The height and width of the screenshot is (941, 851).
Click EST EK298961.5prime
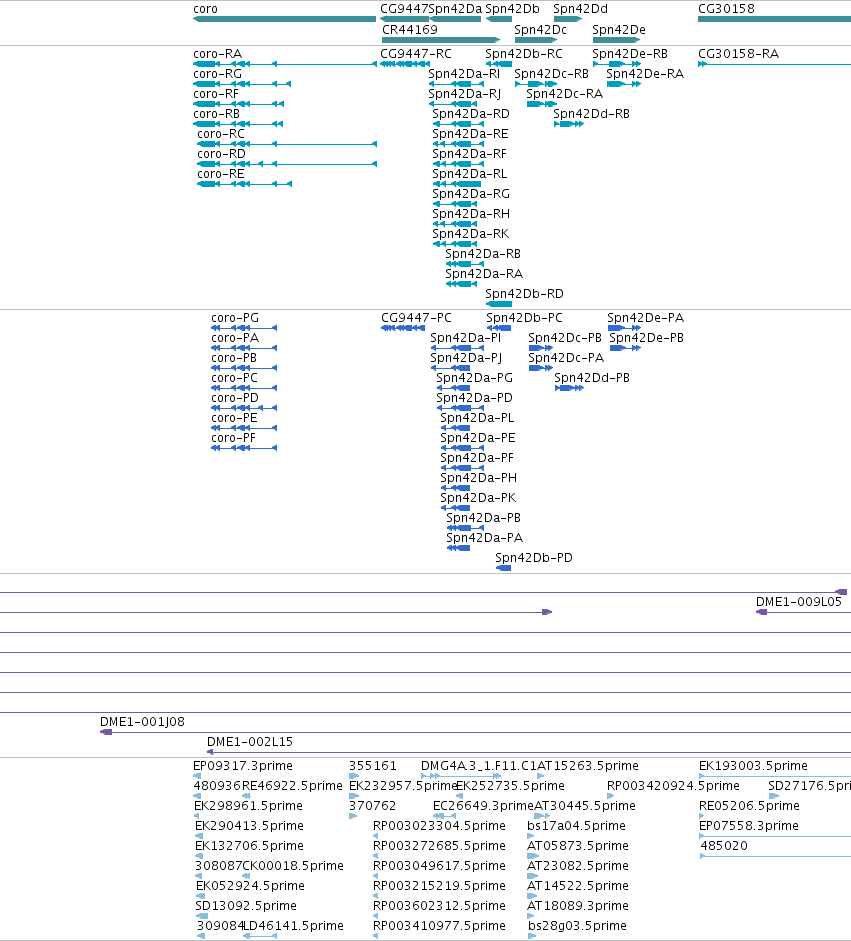196,816
